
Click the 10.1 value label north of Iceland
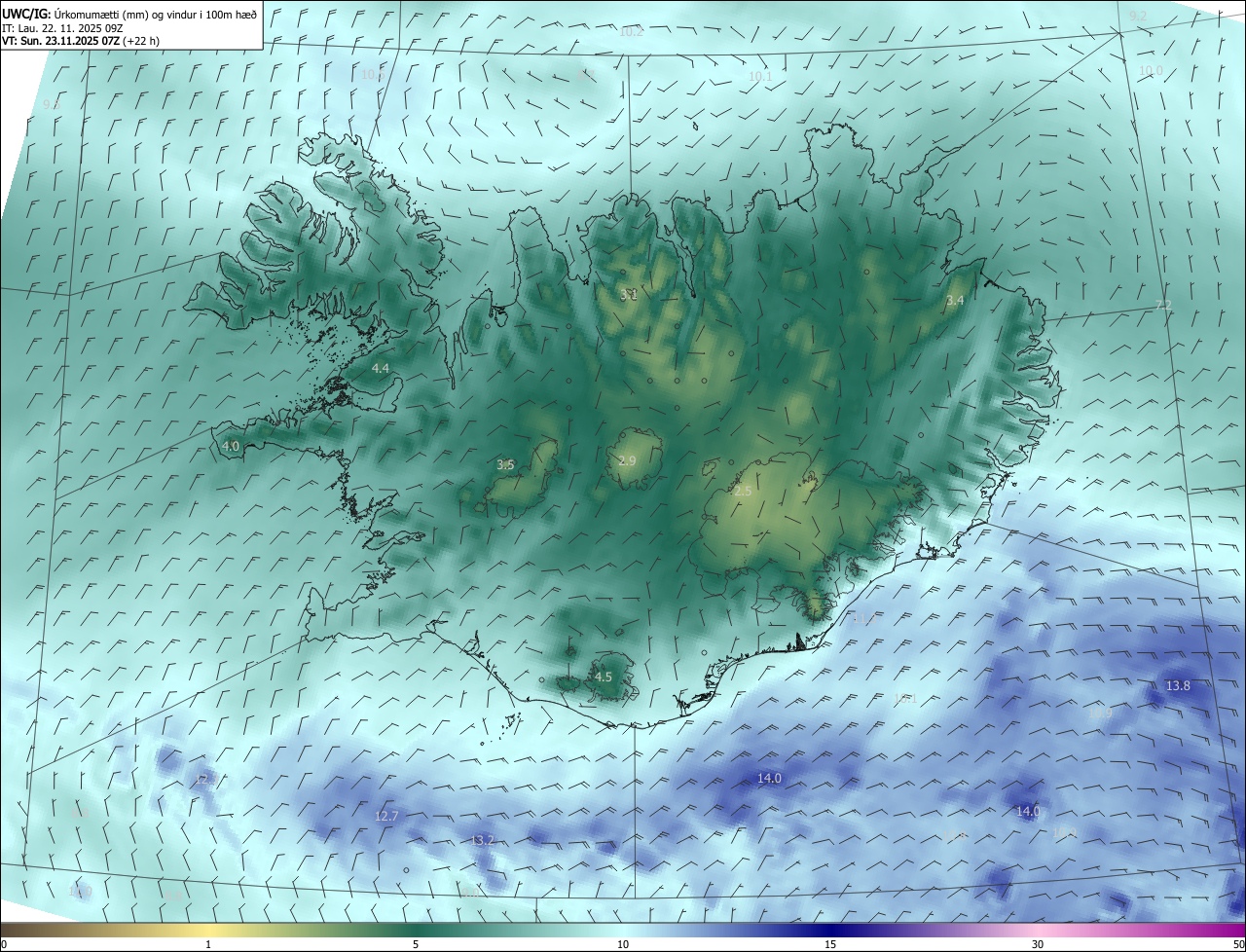[760, 76]
